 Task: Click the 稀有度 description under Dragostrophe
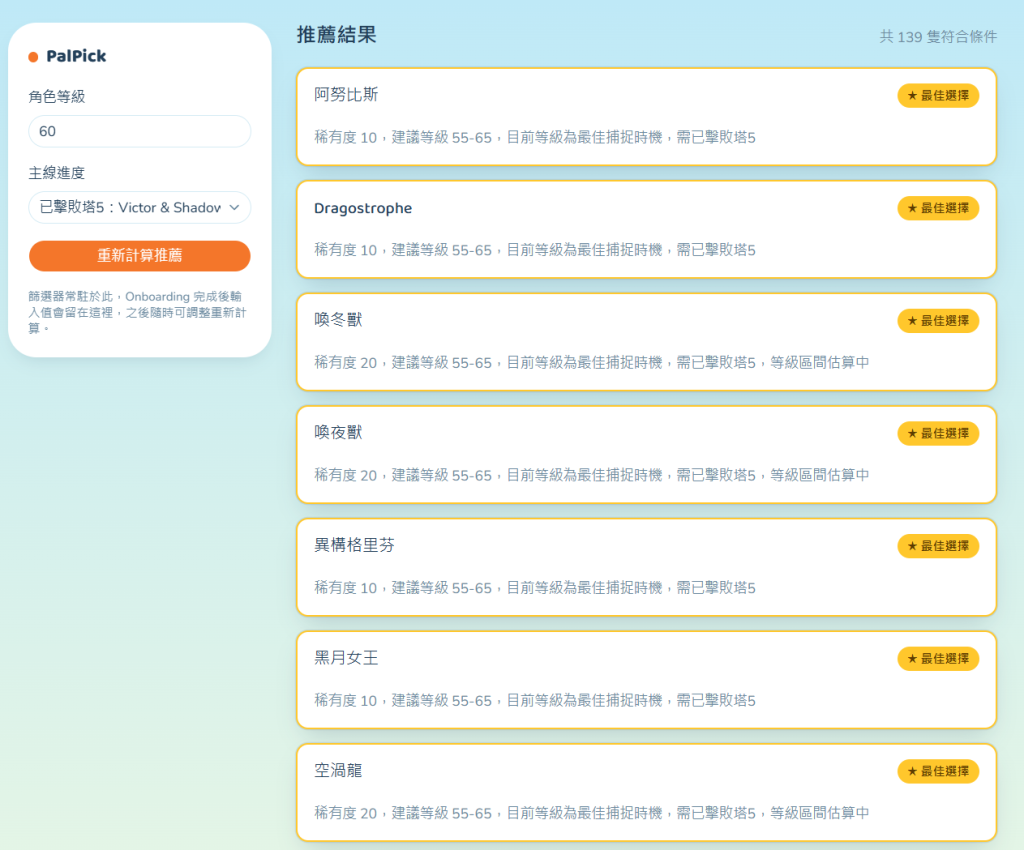pyautogui.click(x=535, y=250)
